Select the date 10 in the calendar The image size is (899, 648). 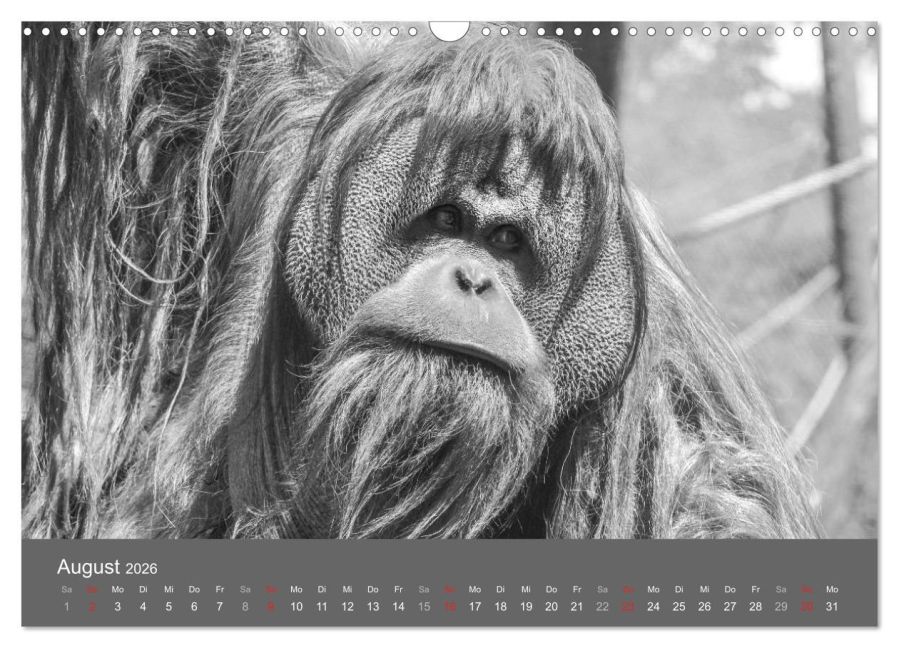coord(296,607)
